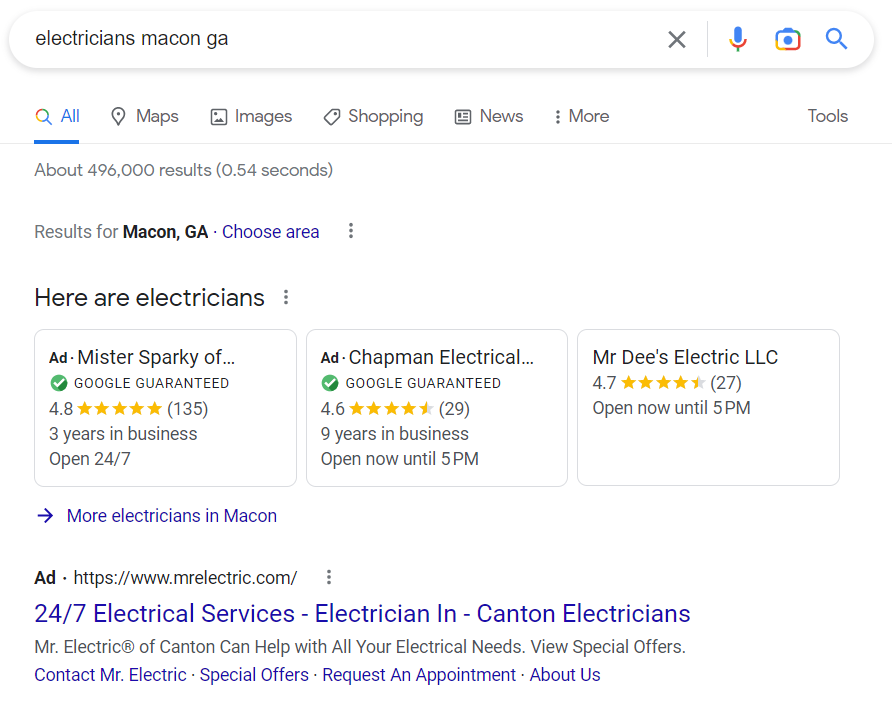
Task: Click the Special Offers sitelink
Action: pos(254,674)
